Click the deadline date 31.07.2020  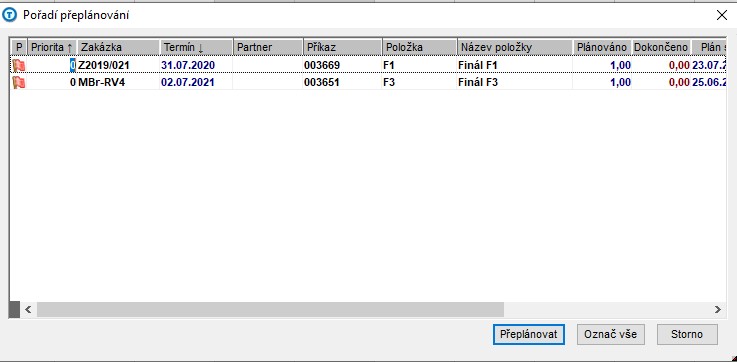tap(188, 65)
